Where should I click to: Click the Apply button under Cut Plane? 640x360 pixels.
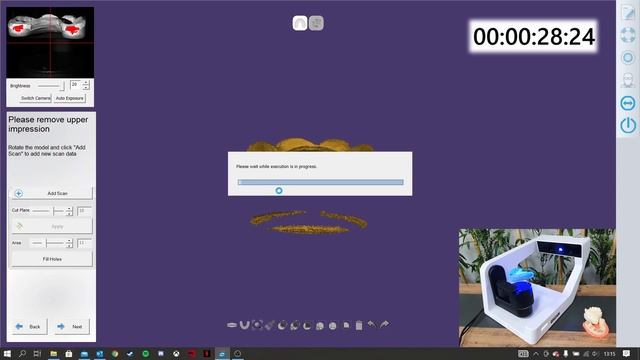click(x=52, y=226)
